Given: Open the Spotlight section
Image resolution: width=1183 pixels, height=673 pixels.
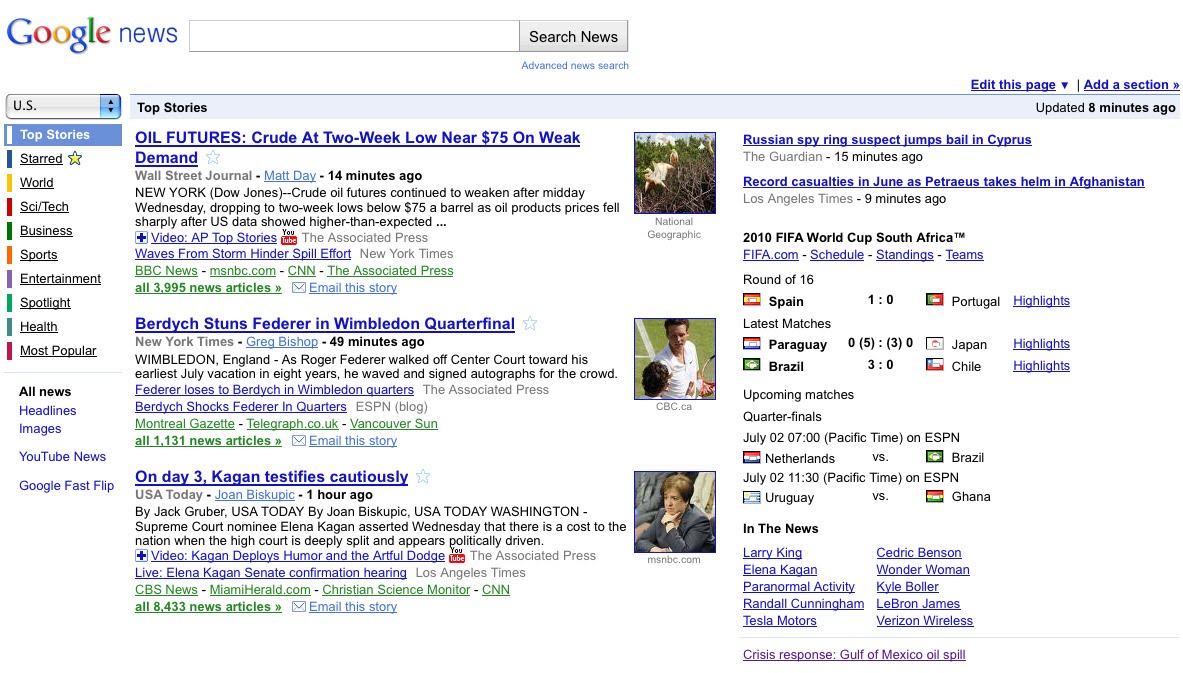Looking at the screenshot, I should (45, 303).
